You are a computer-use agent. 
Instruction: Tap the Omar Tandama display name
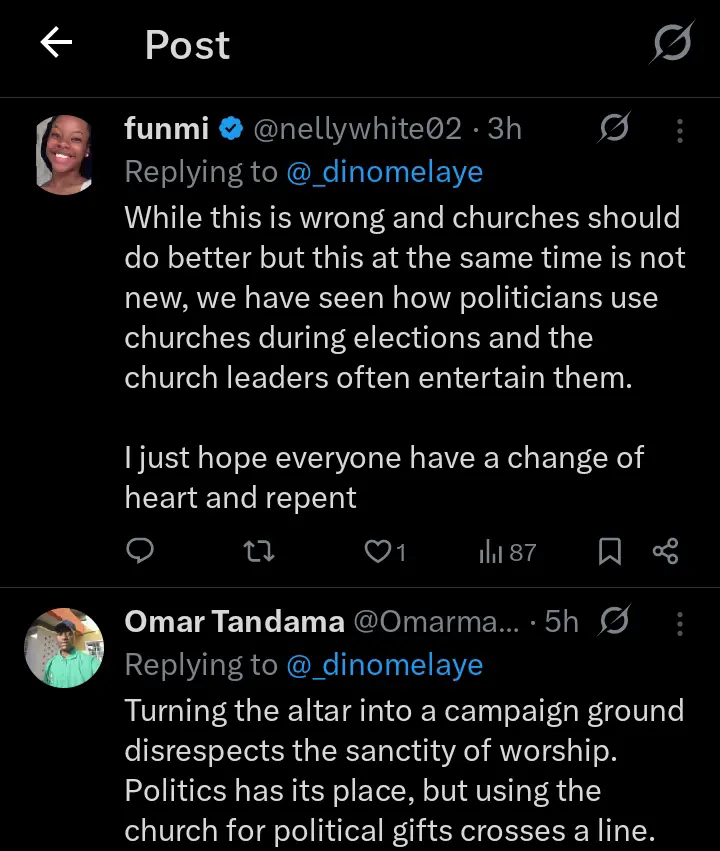click(234, 622)
